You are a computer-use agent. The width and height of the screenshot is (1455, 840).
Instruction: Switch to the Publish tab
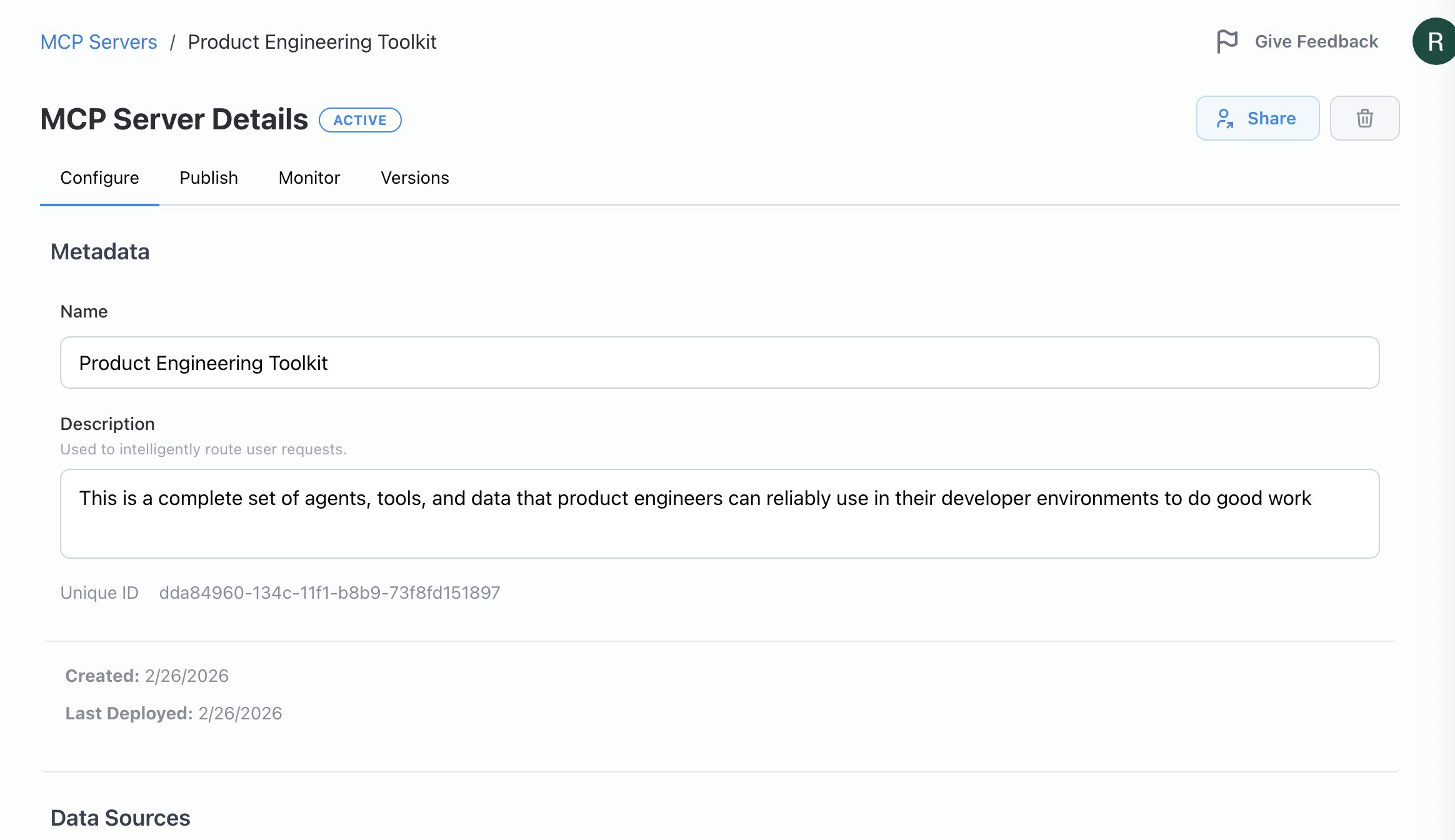click(x=208, y=178)
